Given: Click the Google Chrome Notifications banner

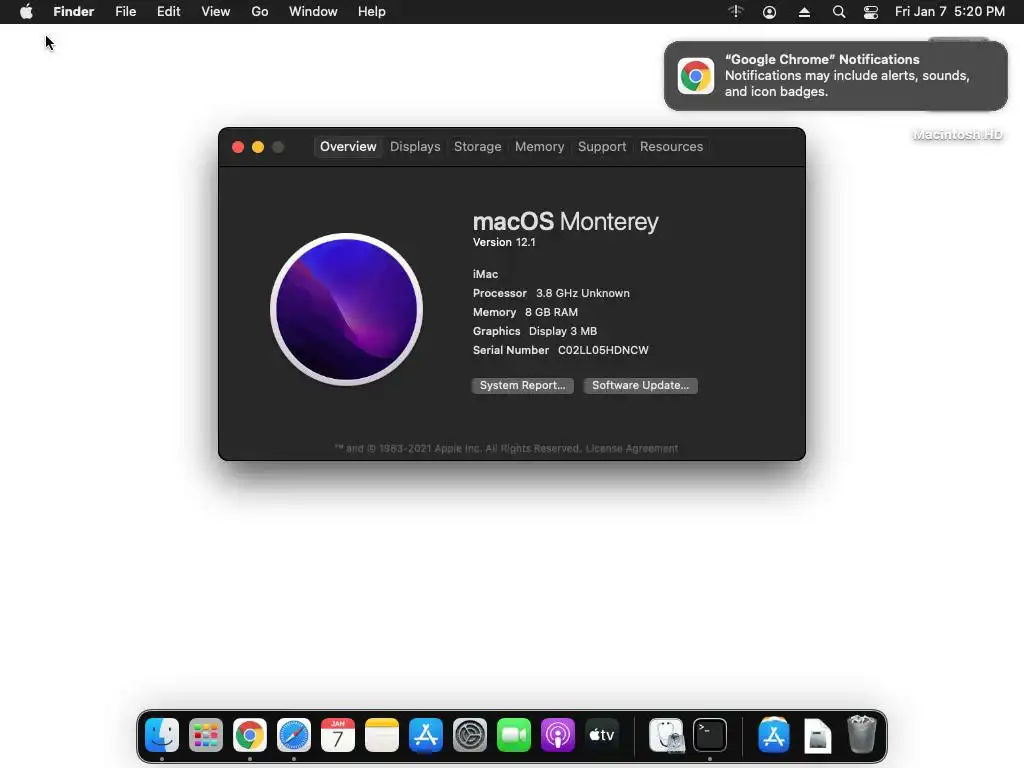Looking at the screenshot, I should click(835, 76).
